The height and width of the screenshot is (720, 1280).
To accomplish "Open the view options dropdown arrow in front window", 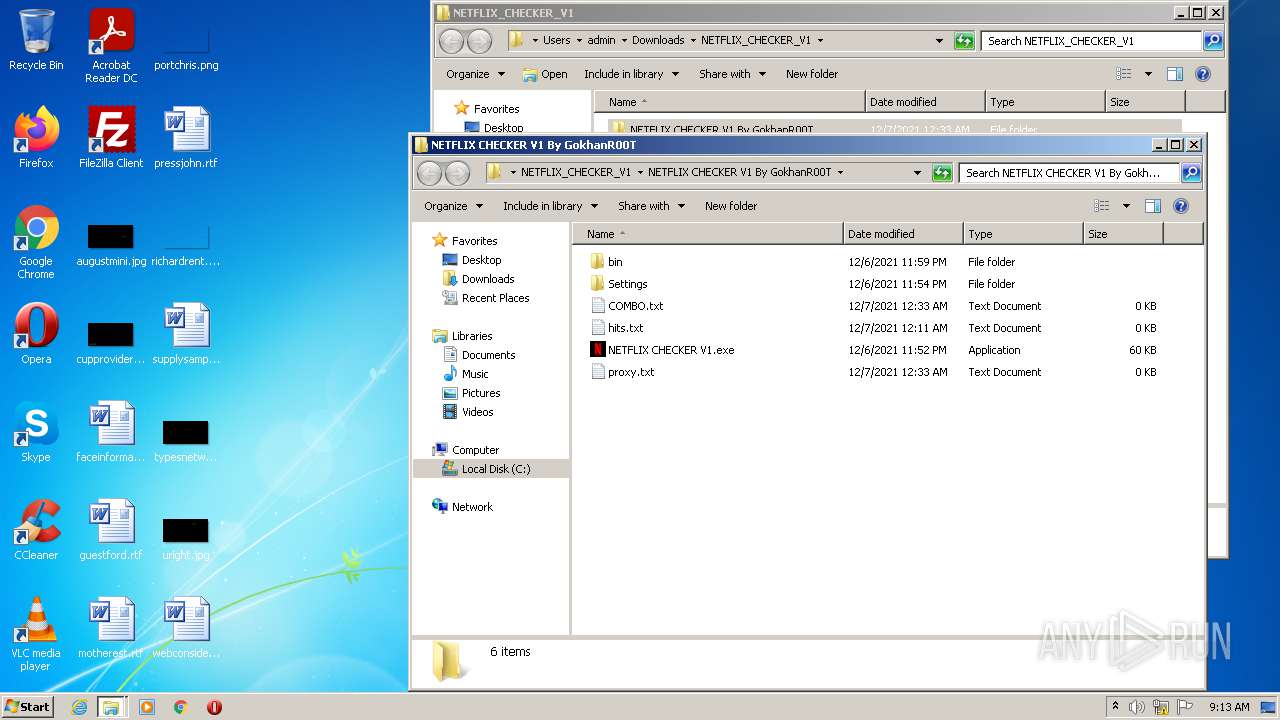I will pos(1126,206).
